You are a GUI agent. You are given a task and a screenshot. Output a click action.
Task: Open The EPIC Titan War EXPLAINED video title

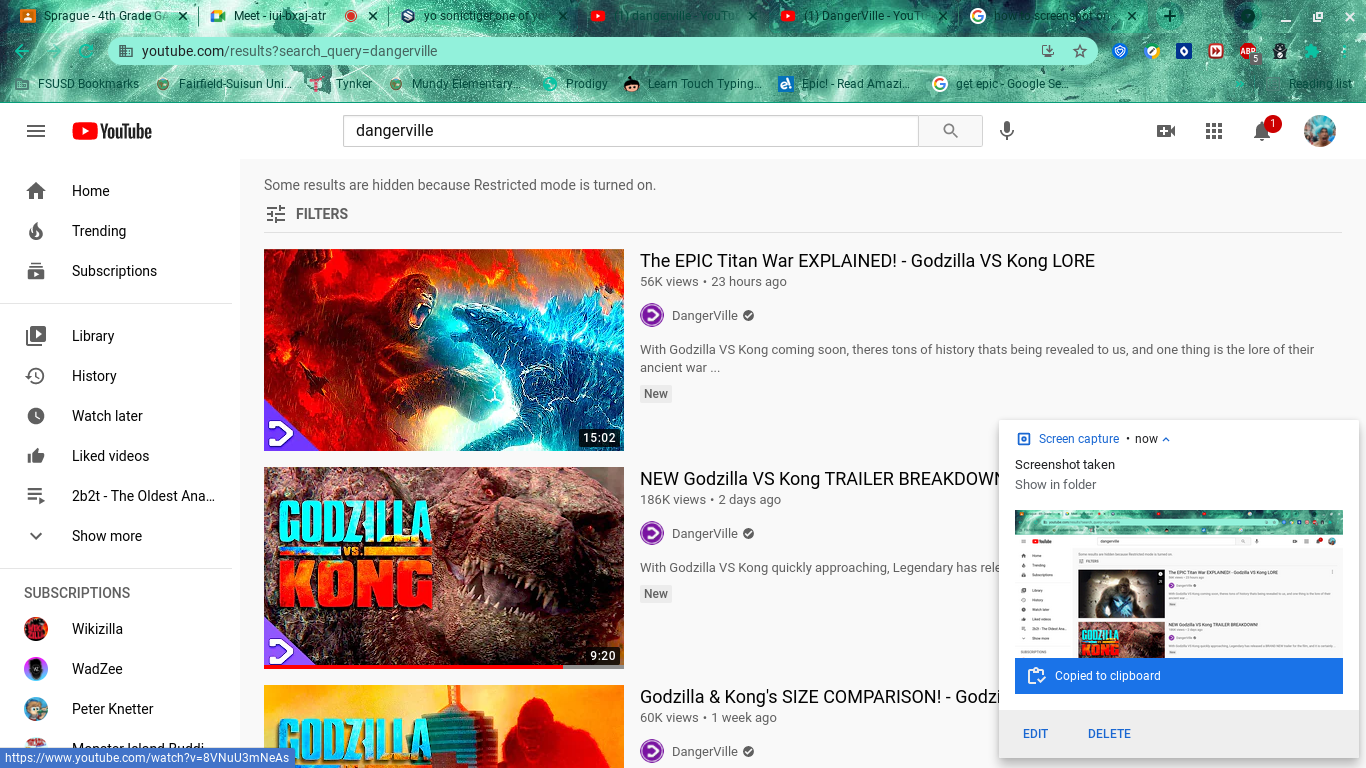[x=867, y=261]
